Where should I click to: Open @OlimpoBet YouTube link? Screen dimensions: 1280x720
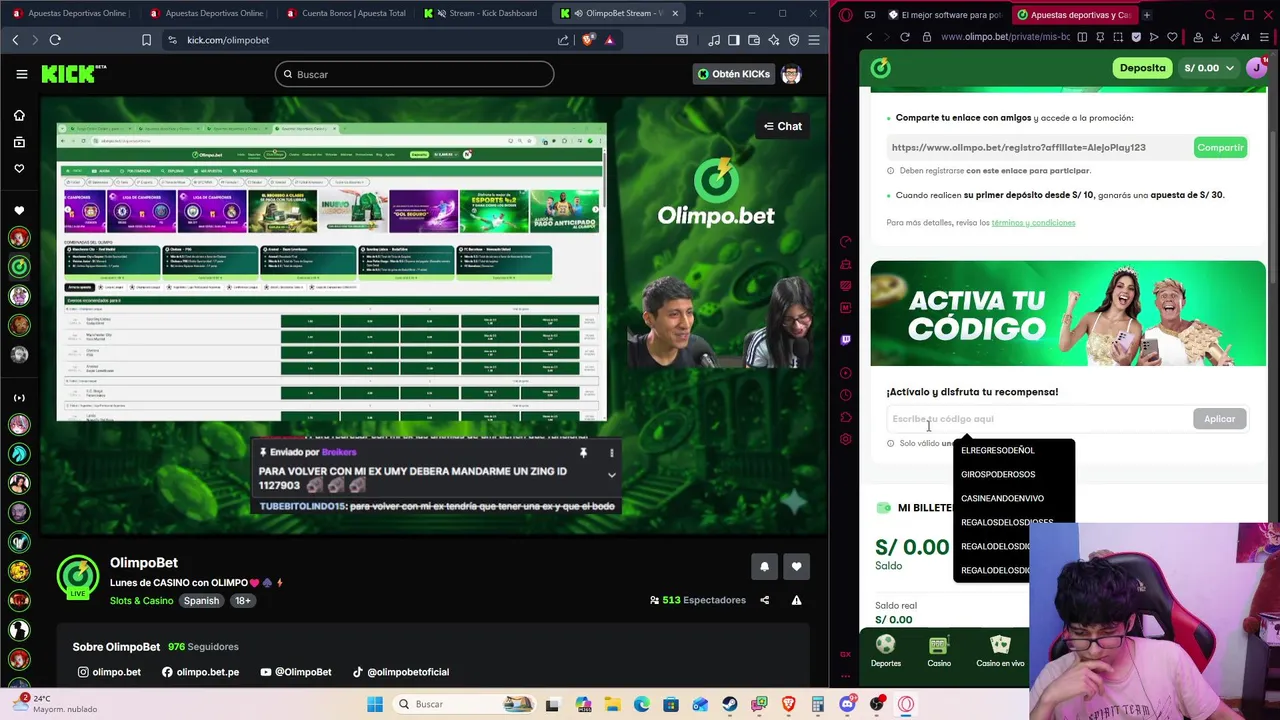point(295,672)
